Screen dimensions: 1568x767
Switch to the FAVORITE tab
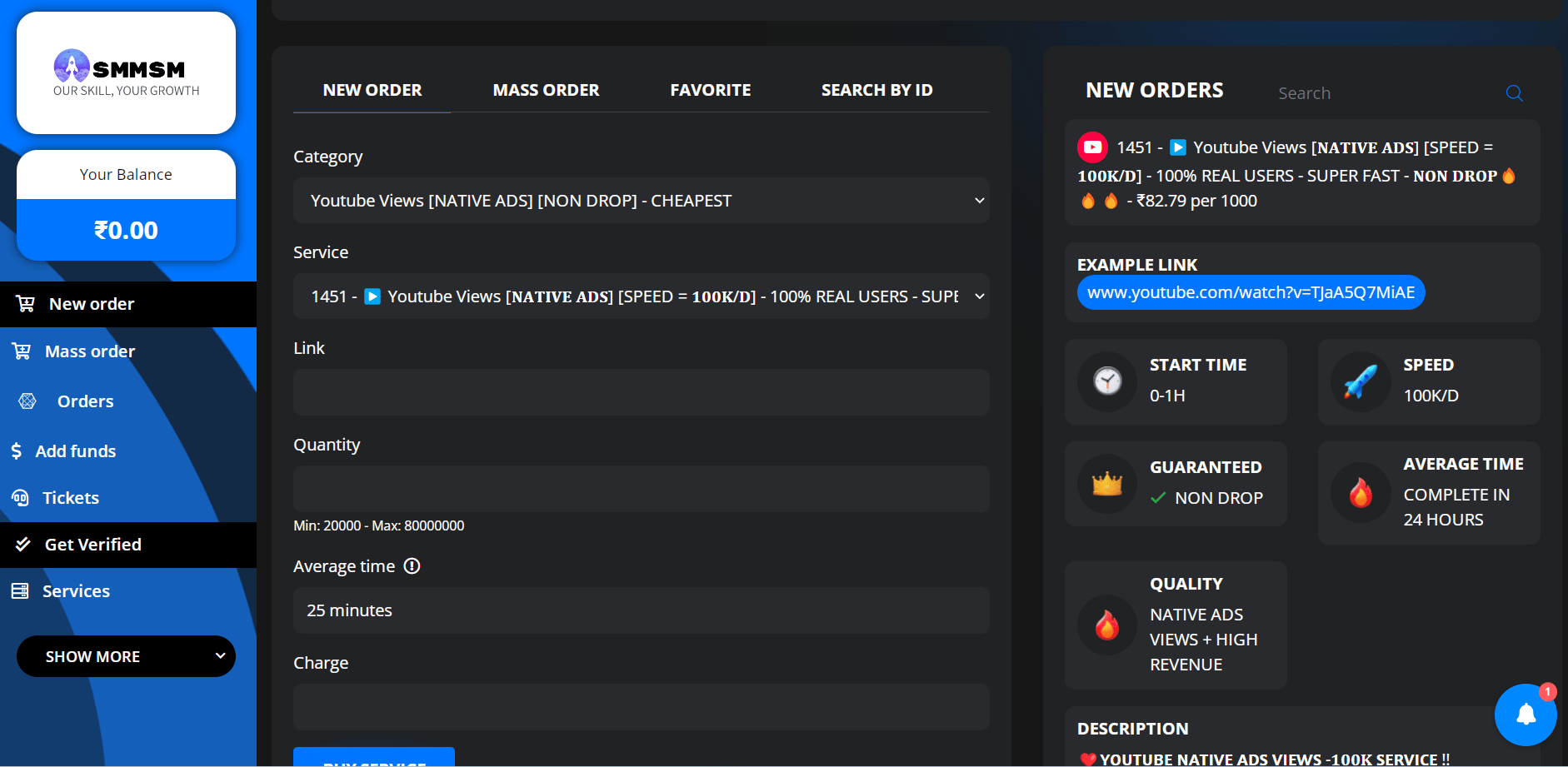710,90
